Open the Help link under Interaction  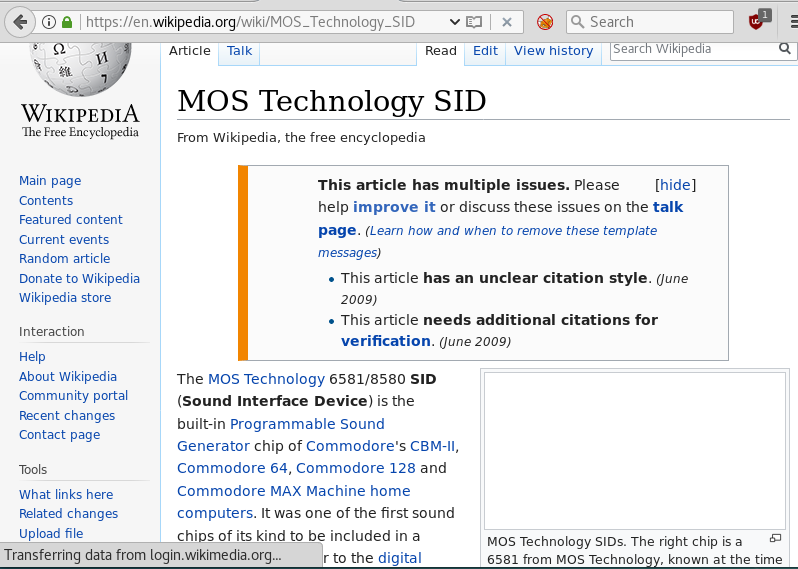[x=32, y=357]
